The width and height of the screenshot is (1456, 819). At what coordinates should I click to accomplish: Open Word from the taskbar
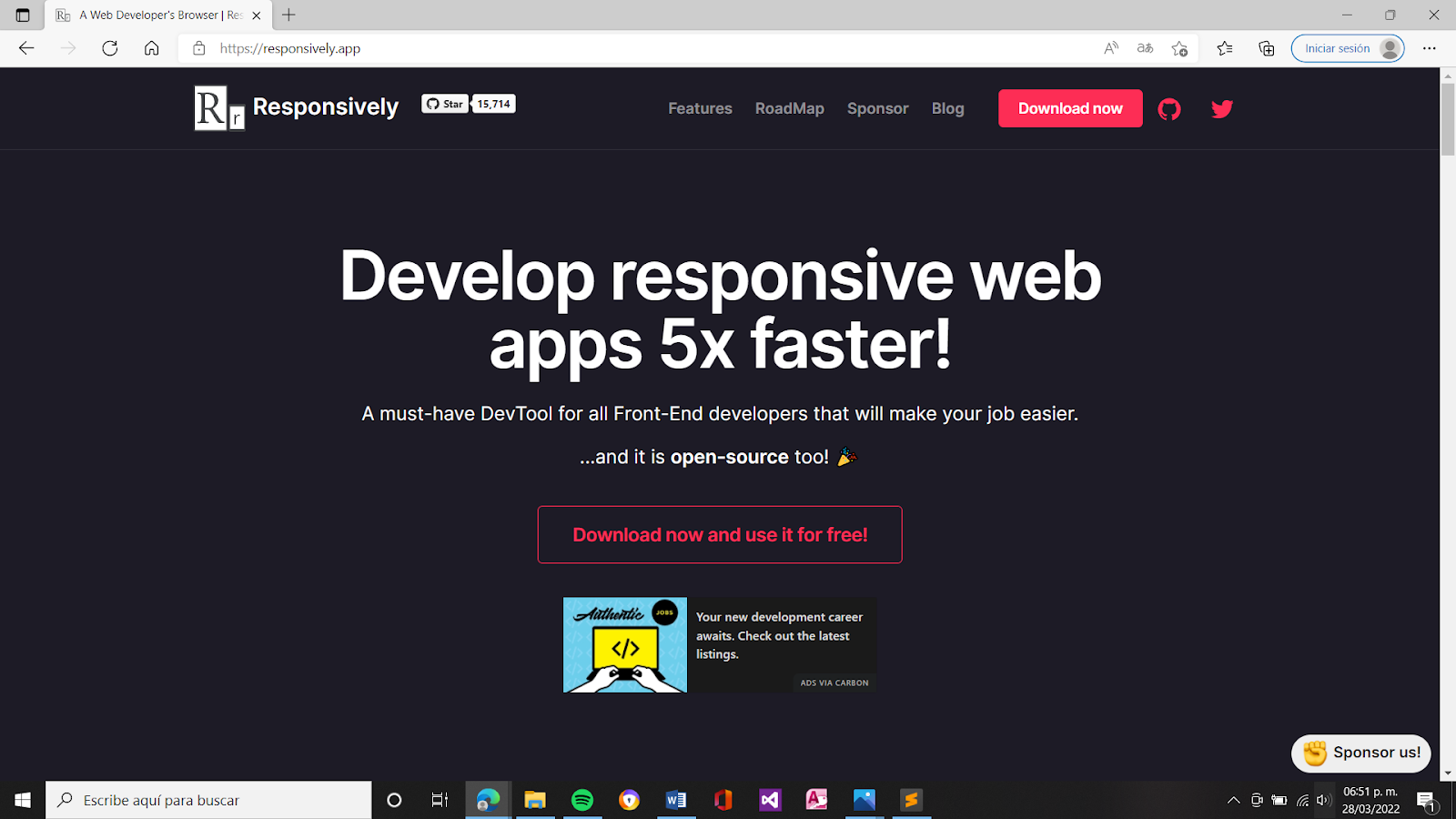676,800
